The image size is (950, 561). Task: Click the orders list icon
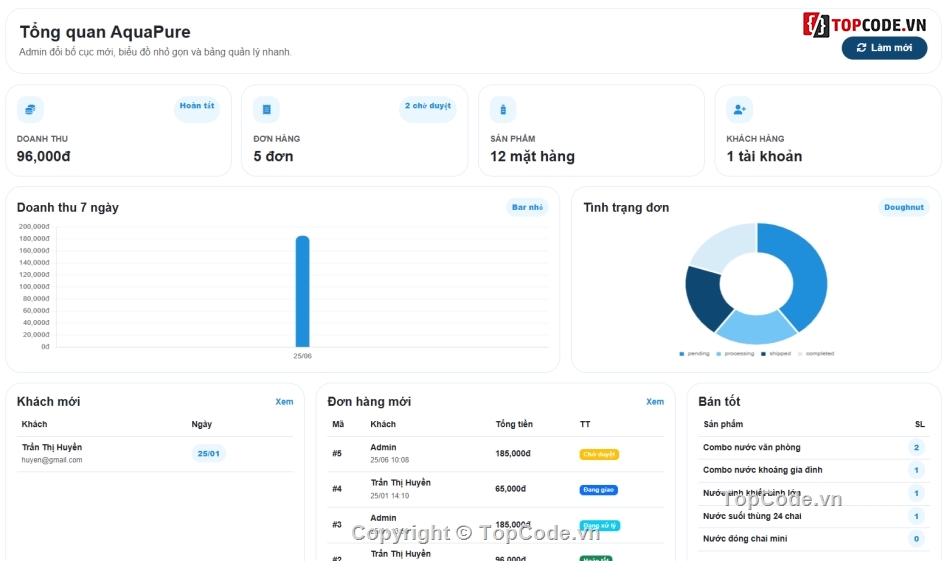267,110
